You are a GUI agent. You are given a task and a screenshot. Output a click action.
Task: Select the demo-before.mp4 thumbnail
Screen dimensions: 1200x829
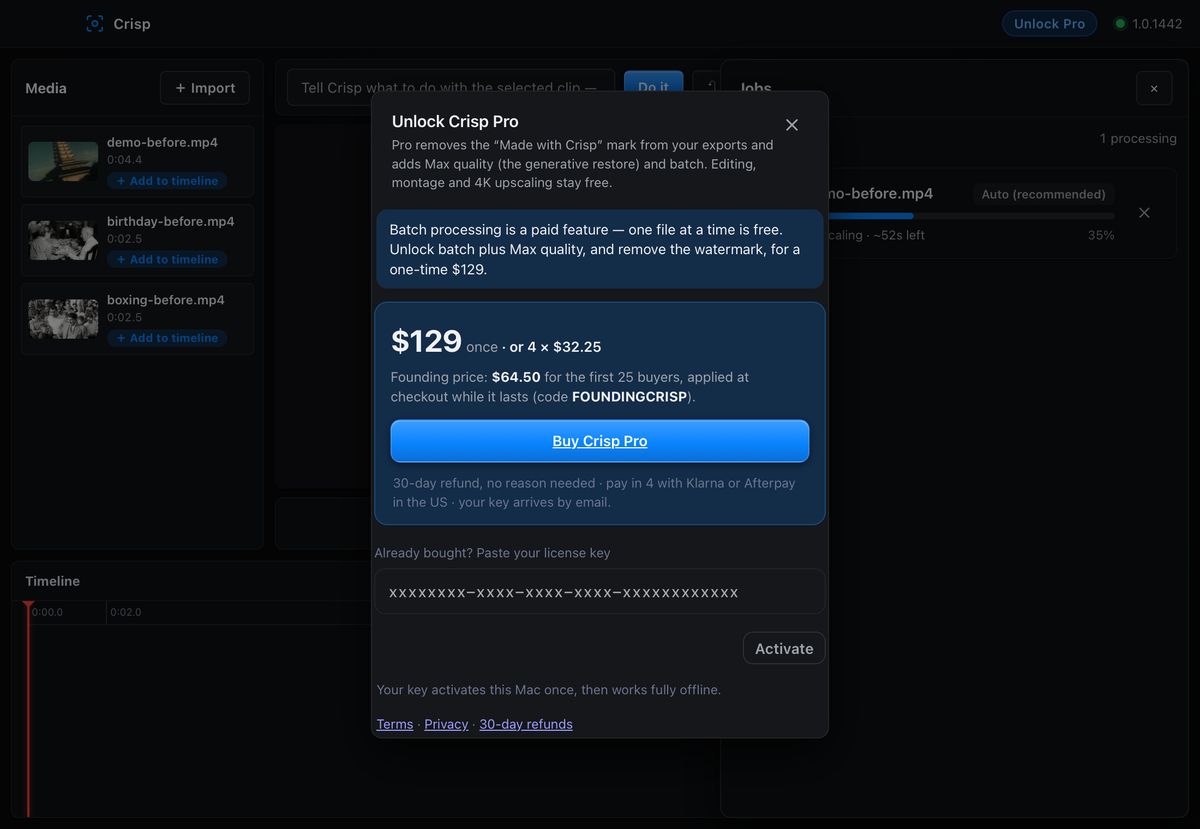click(63, 161)
